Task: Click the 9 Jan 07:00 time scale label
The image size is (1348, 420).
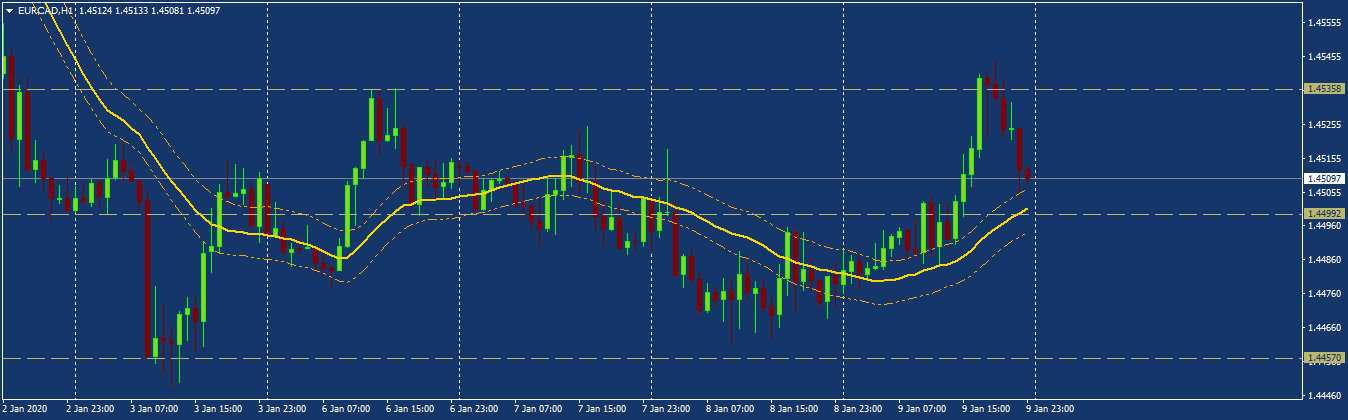Action: pyautogui.click(x=921, y=409)
